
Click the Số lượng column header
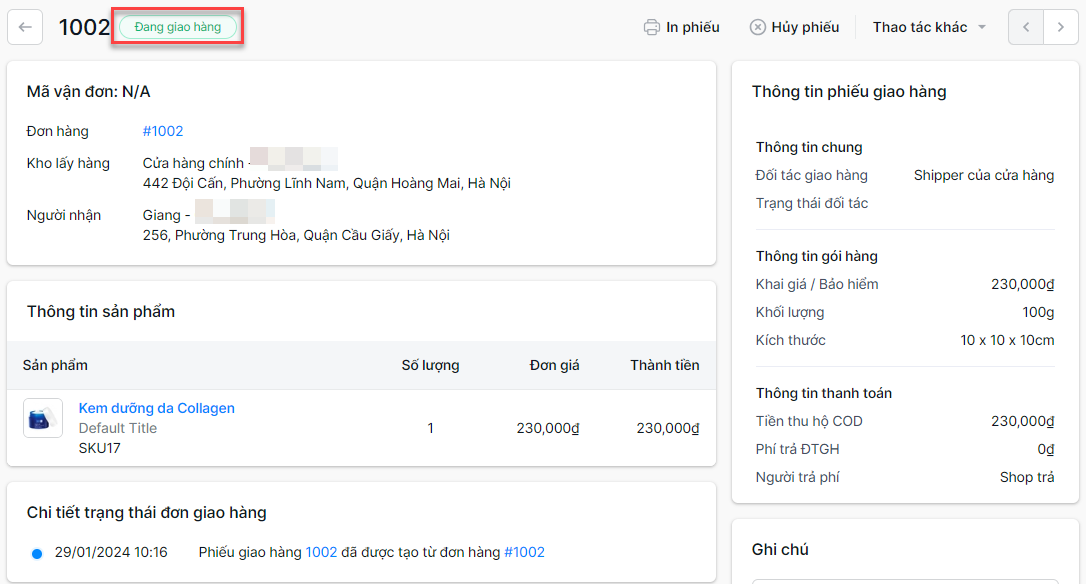tap(430, 365)
